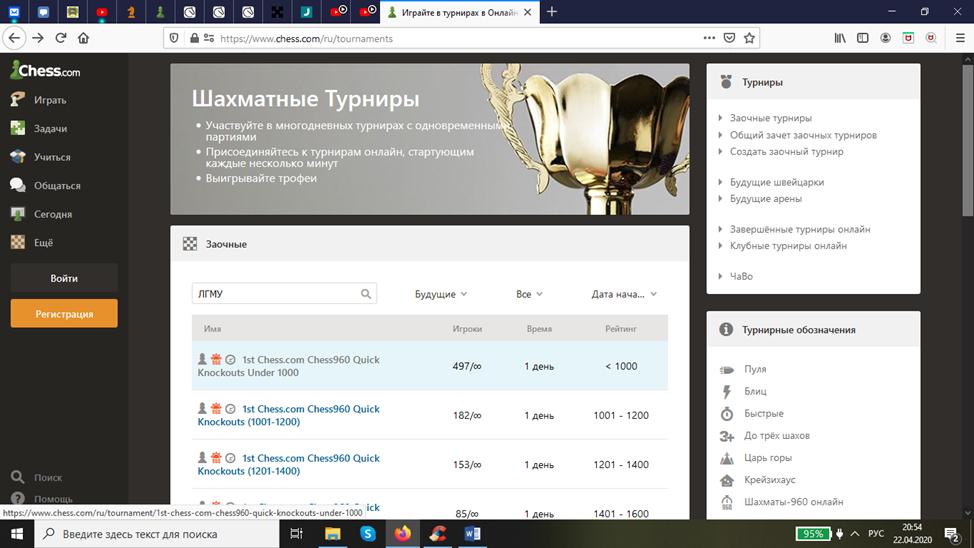Open Будущие швейцарки link

[x=776, y=182]
